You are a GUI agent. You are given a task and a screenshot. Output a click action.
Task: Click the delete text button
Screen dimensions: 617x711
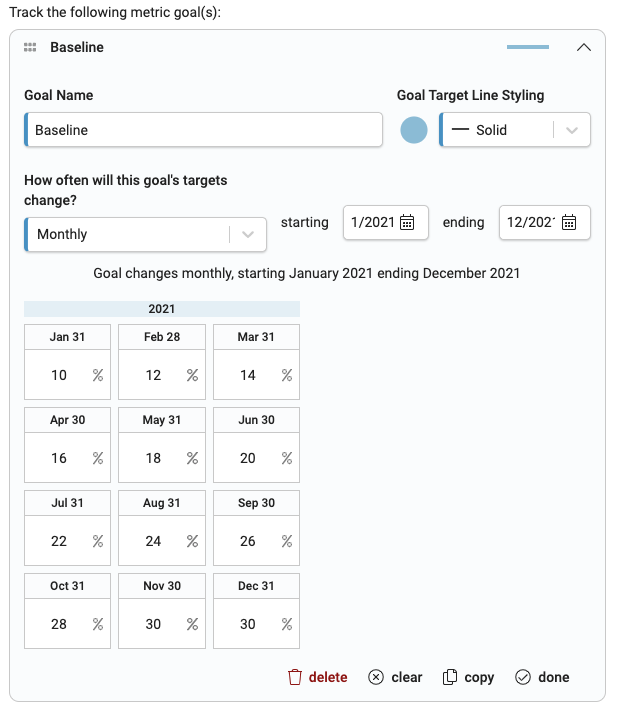328,677
